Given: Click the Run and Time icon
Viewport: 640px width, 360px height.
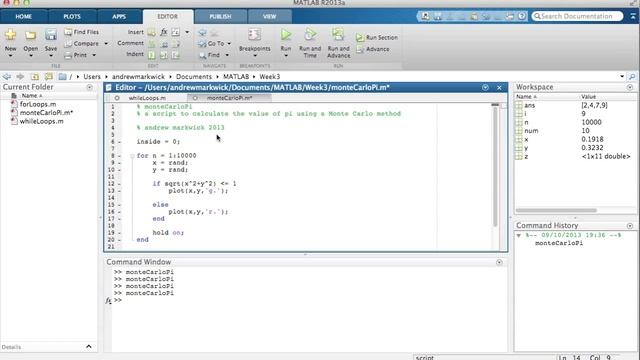Looking at the screenshot, I should (310, 35).
